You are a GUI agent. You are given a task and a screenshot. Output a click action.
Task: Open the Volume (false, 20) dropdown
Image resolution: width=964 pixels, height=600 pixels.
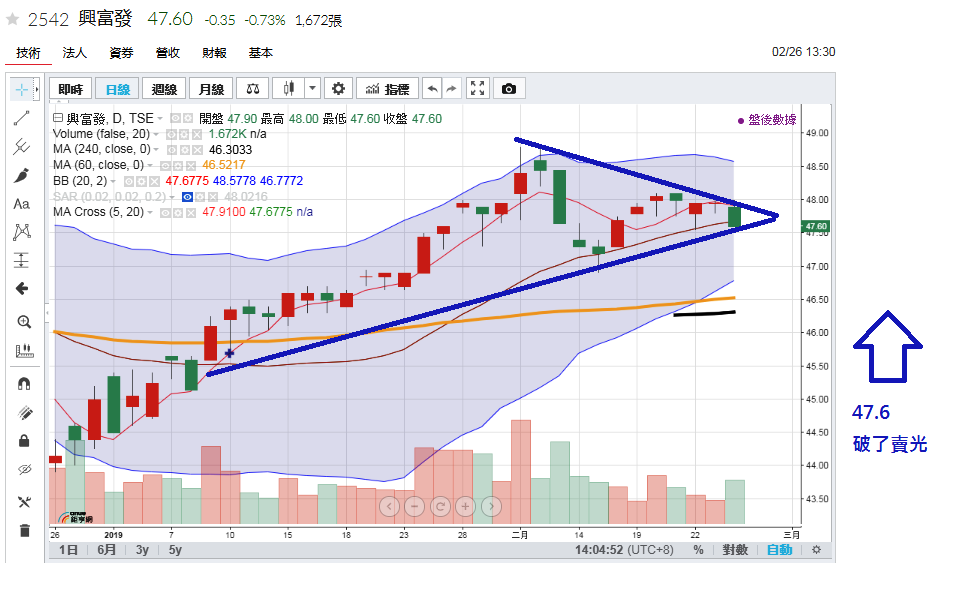(156, 134)
